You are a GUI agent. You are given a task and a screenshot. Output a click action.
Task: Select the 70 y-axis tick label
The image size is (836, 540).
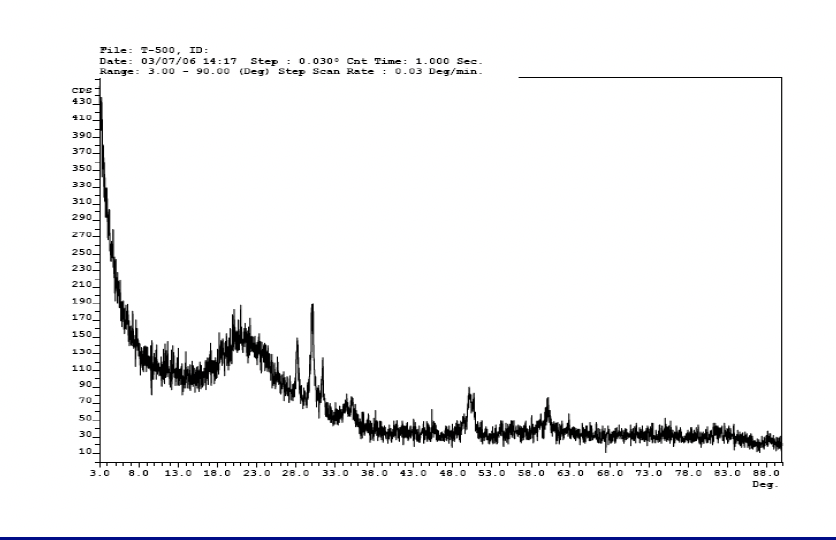coord(85,401)
